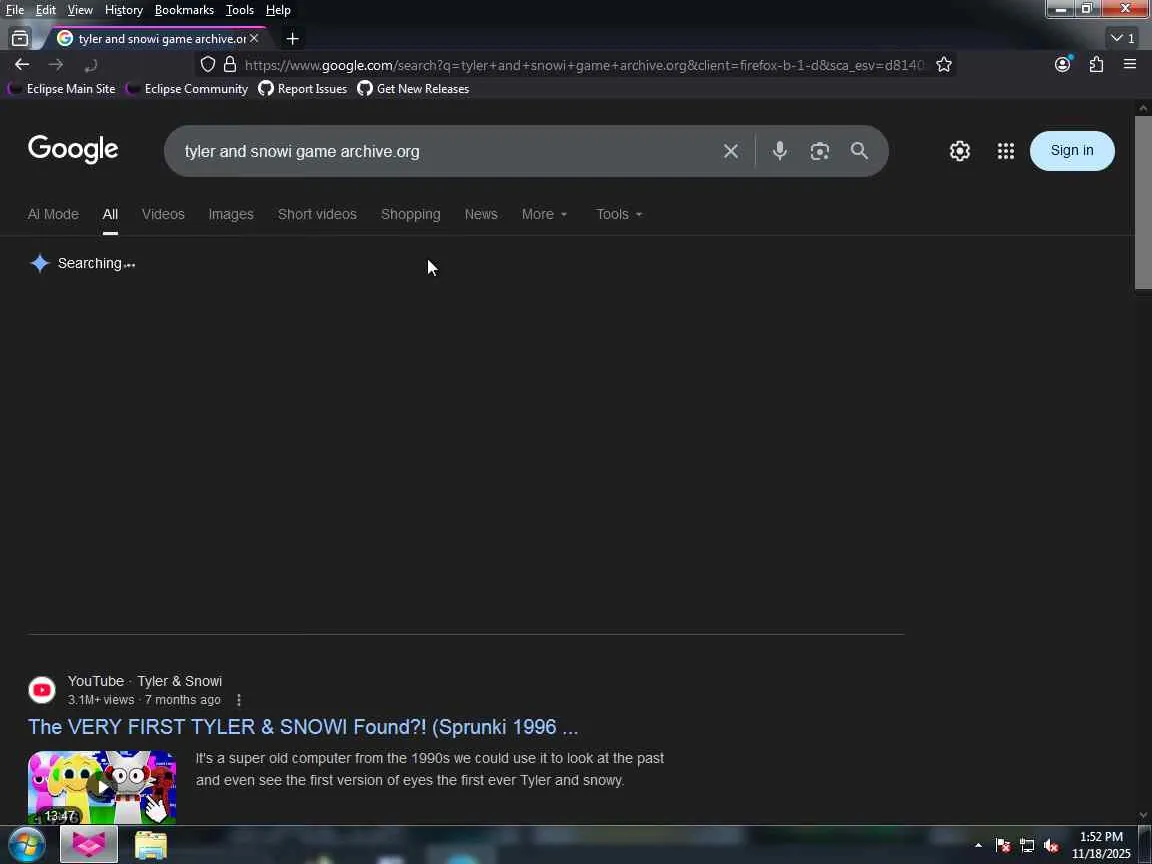The height and width of the screenshot is (864, 1152).
Task: Open Report Issues bookmark
Action: click(303, 89)
